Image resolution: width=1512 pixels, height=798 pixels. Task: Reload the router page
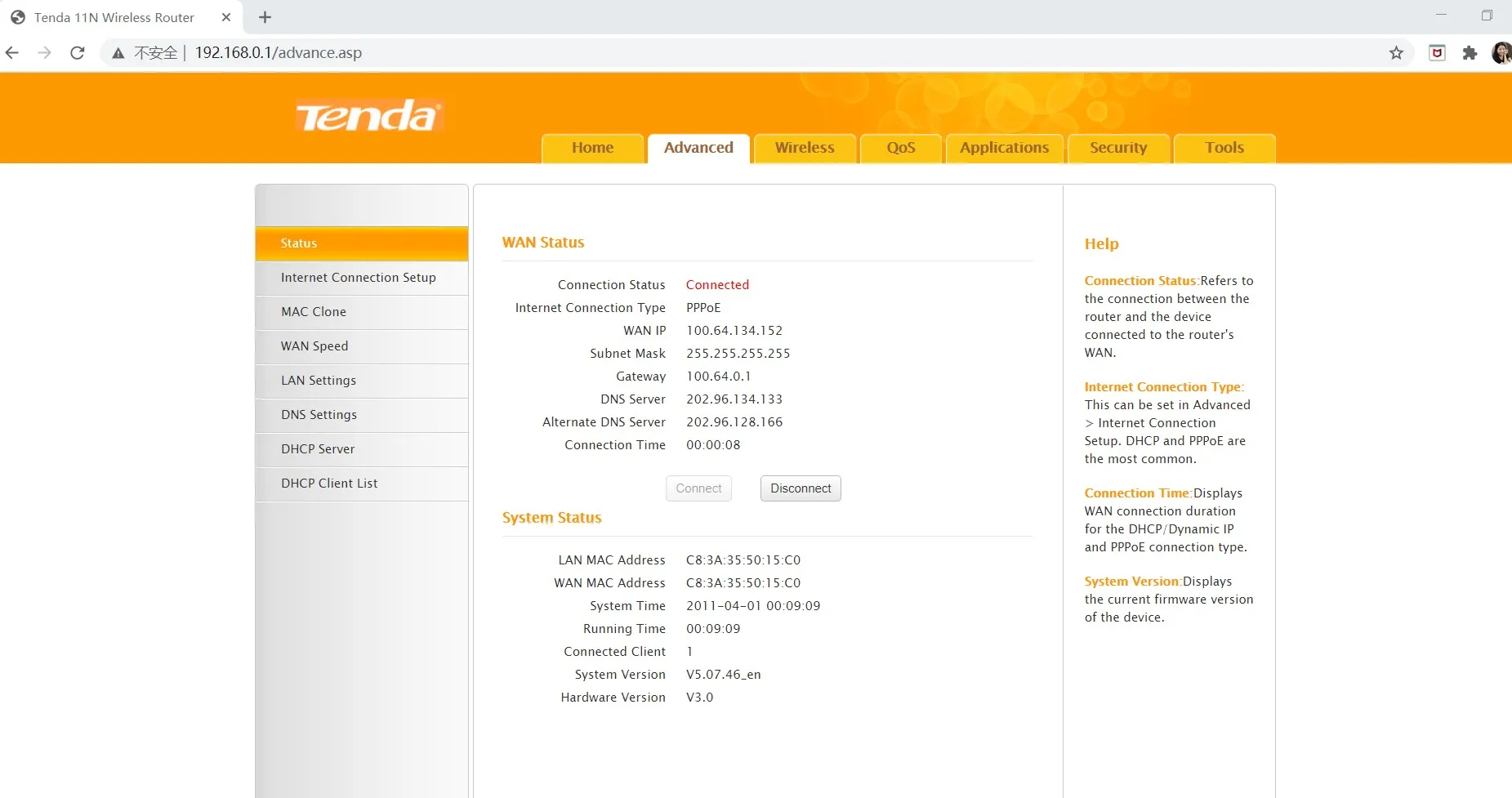pyautogui.click(x=78, y=53)
